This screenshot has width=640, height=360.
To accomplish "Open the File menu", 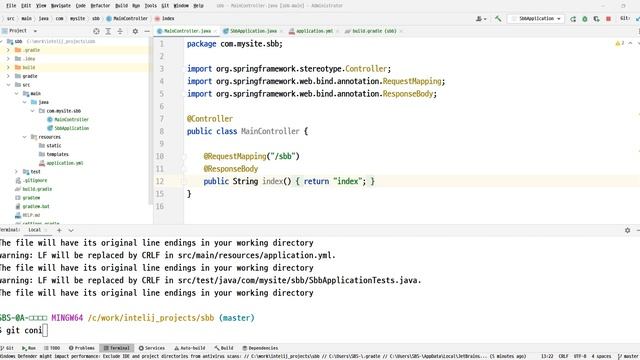I will (11, 6).
